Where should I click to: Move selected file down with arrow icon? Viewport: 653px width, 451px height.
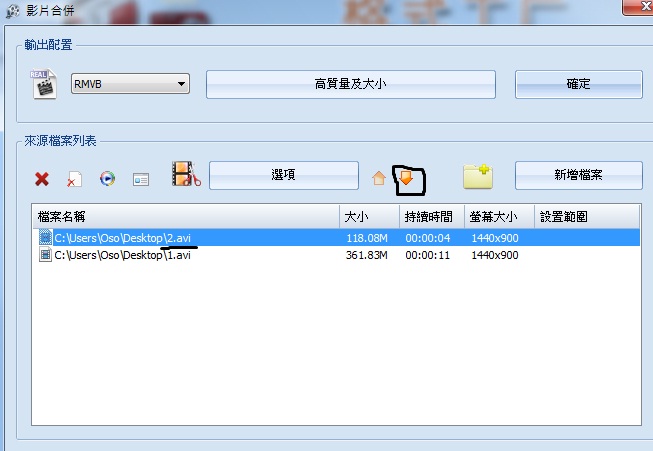[406, 177]
